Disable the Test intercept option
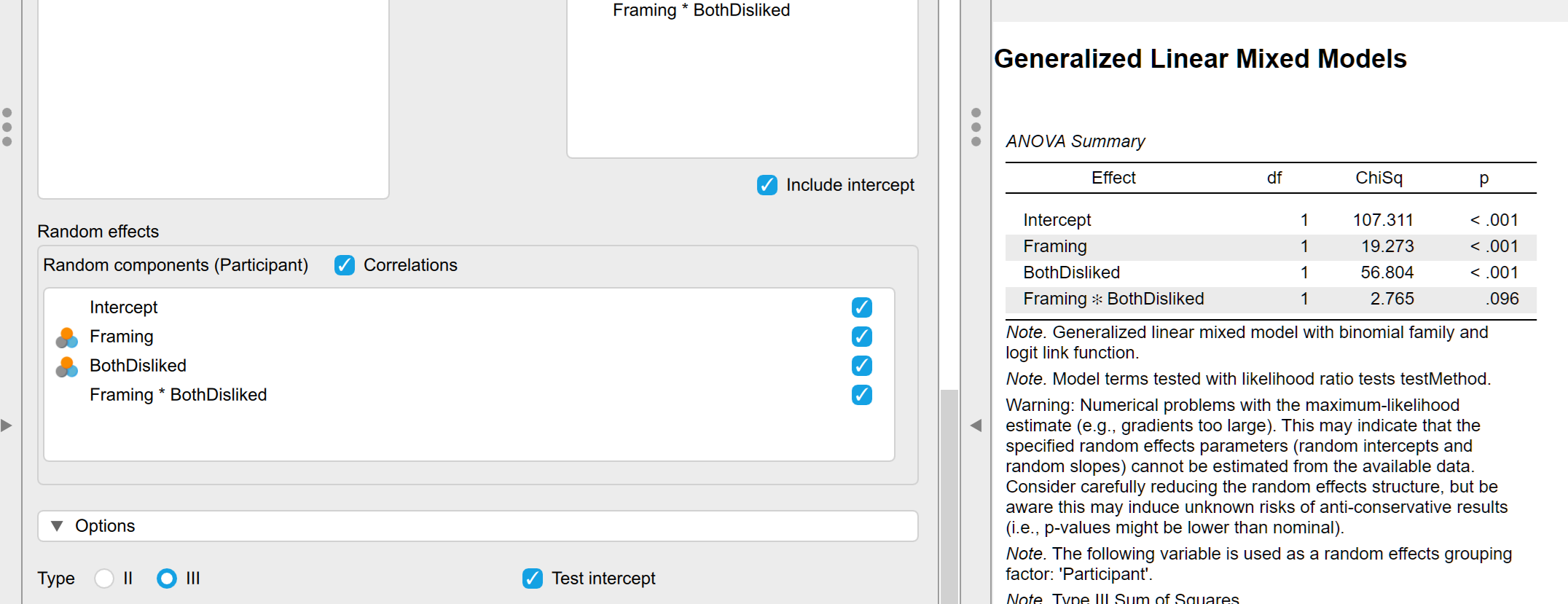The image size is (1568, 604). click(533, 578)
